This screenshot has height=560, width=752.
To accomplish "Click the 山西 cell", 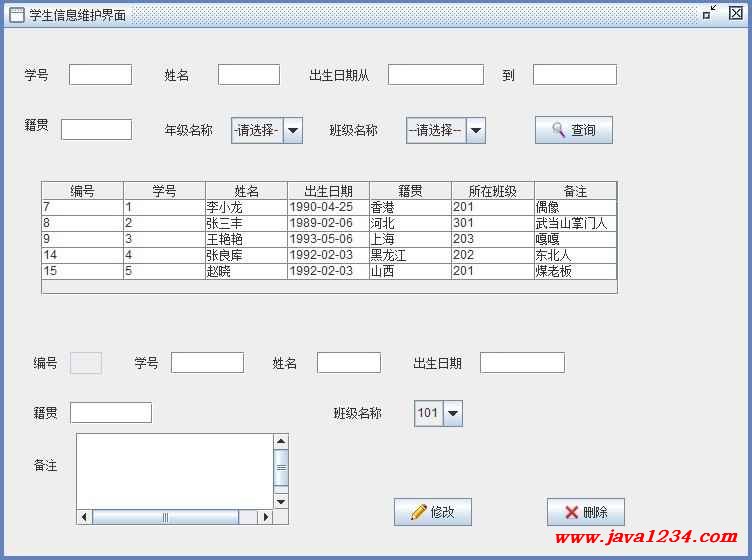I will tap(411, 271).
